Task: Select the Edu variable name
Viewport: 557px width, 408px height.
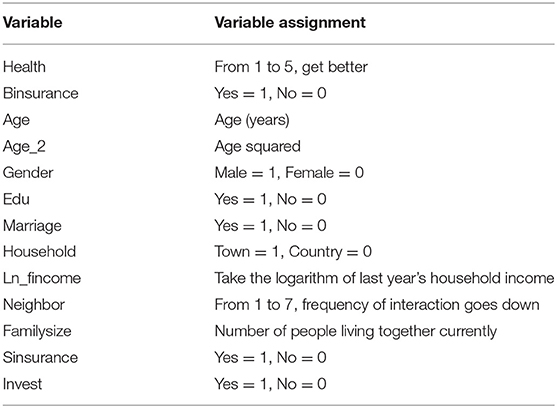Action: [16, 199]
